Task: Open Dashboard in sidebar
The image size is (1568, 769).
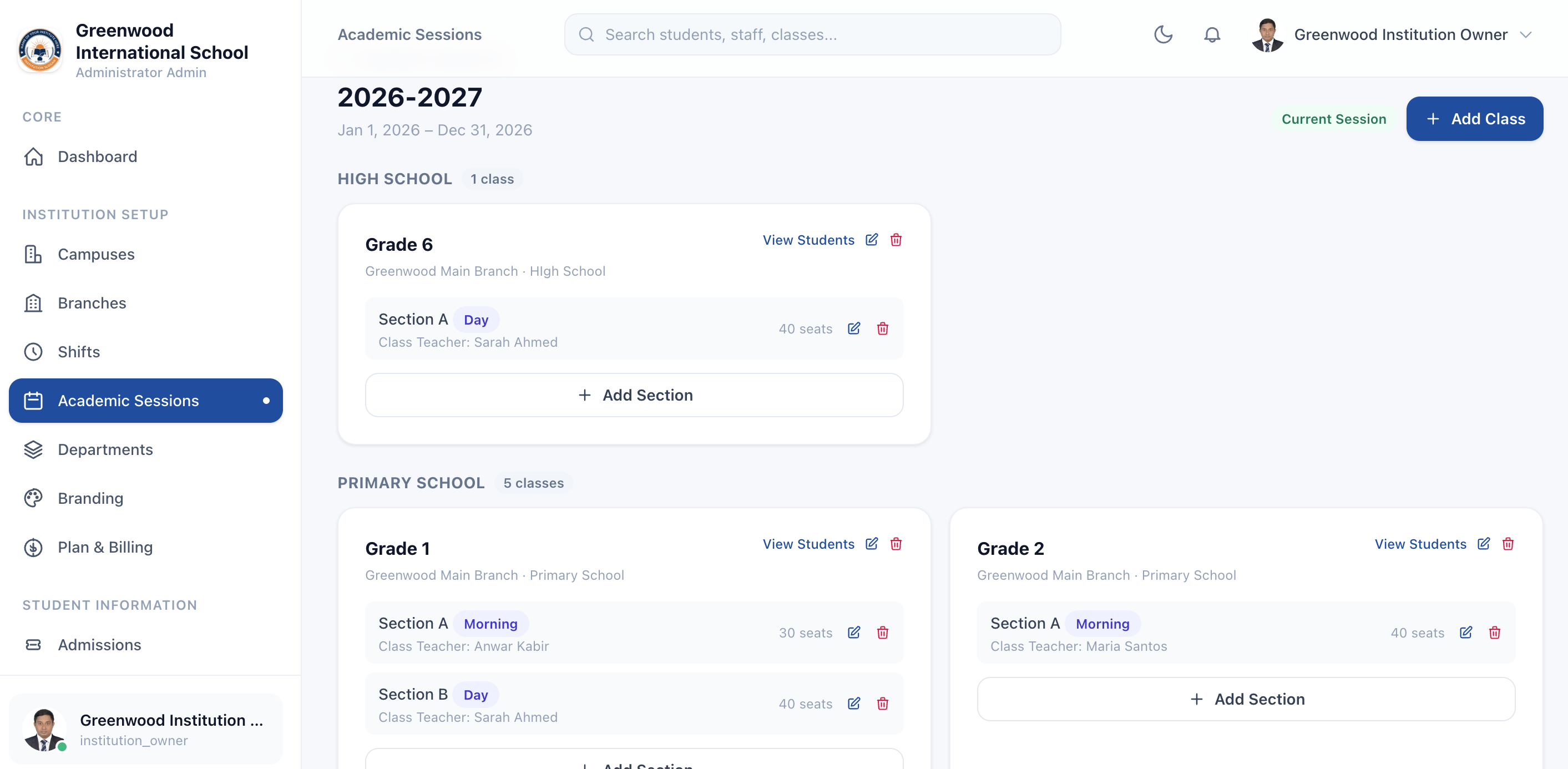Action: (145, 156)
